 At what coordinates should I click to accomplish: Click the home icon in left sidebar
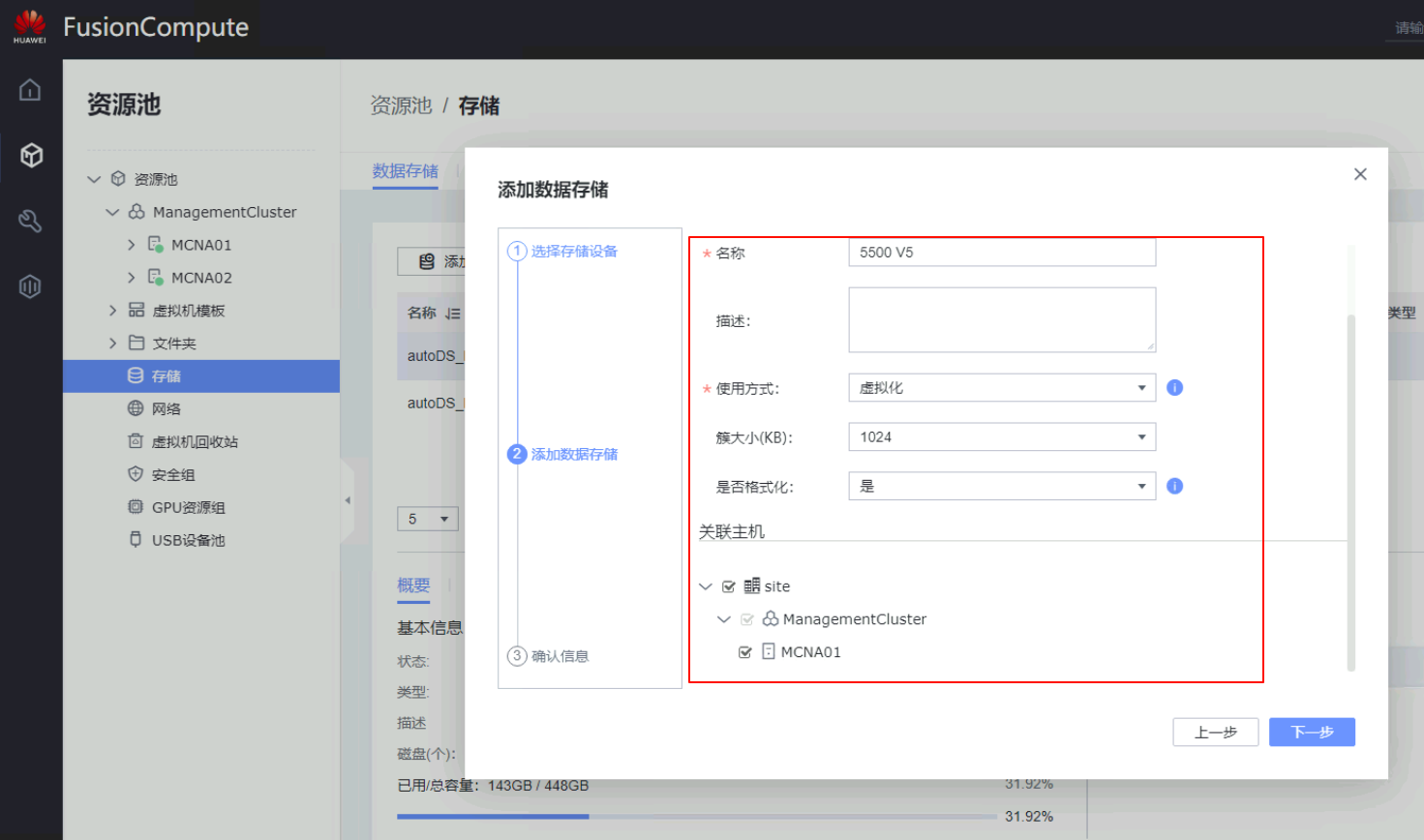pyautogui.click(x=30, y=90)
